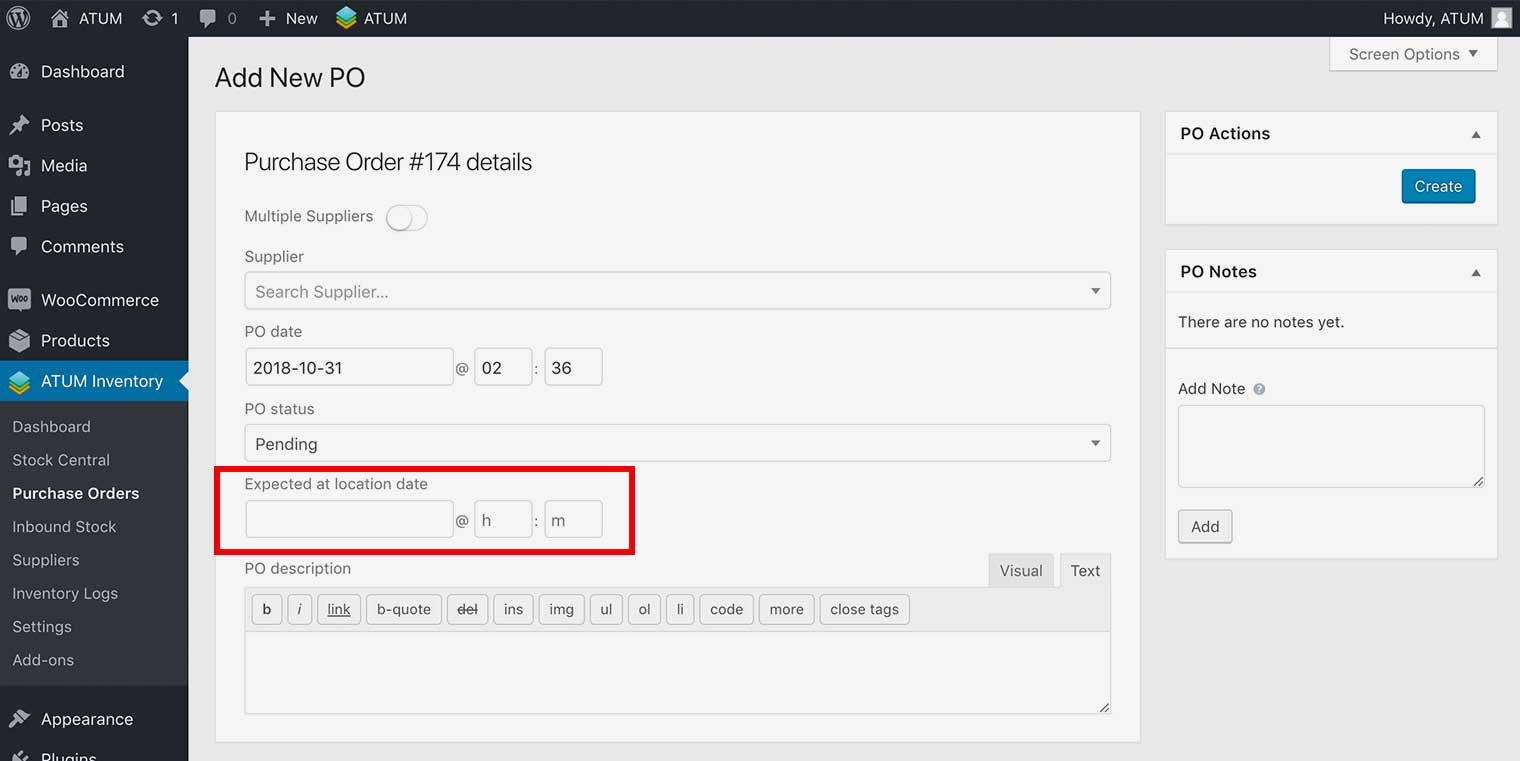Open the Media library sidebar icon
This screenshot has width=1520, height=761.
[19, 166]
